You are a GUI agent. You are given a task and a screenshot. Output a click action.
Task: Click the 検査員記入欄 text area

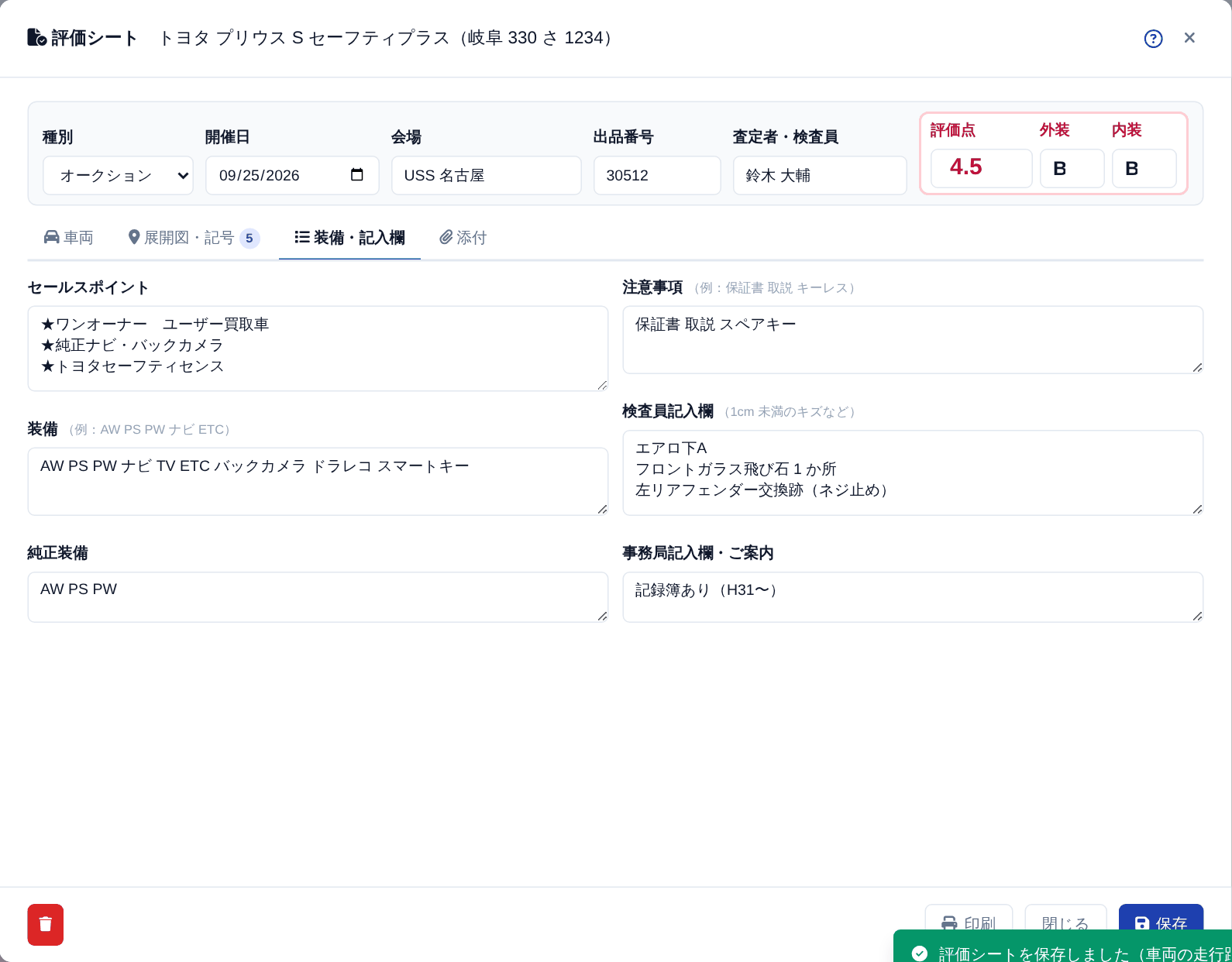point(913,472)
